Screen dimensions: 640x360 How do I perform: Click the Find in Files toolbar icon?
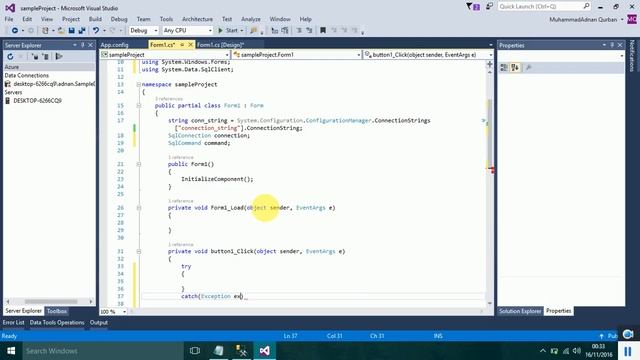pos(253,31)
